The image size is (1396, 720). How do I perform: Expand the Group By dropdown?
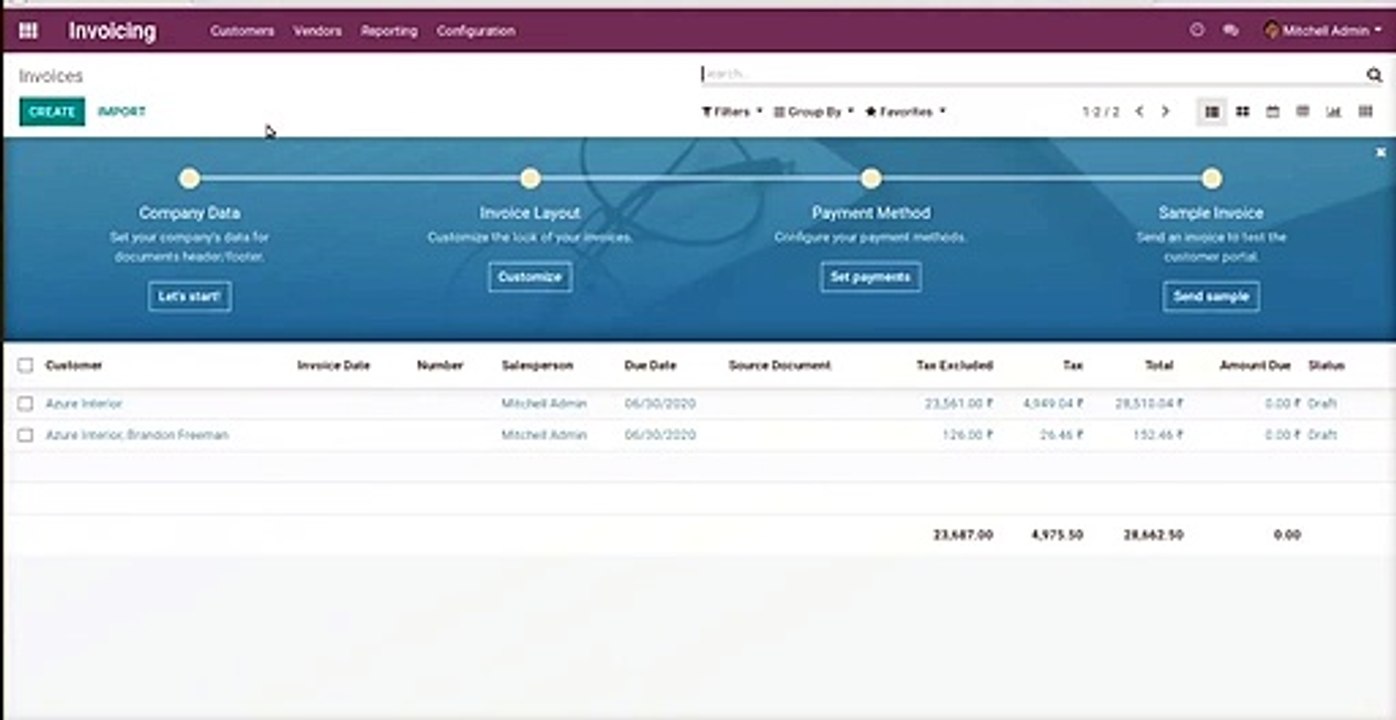click(814, 112)
